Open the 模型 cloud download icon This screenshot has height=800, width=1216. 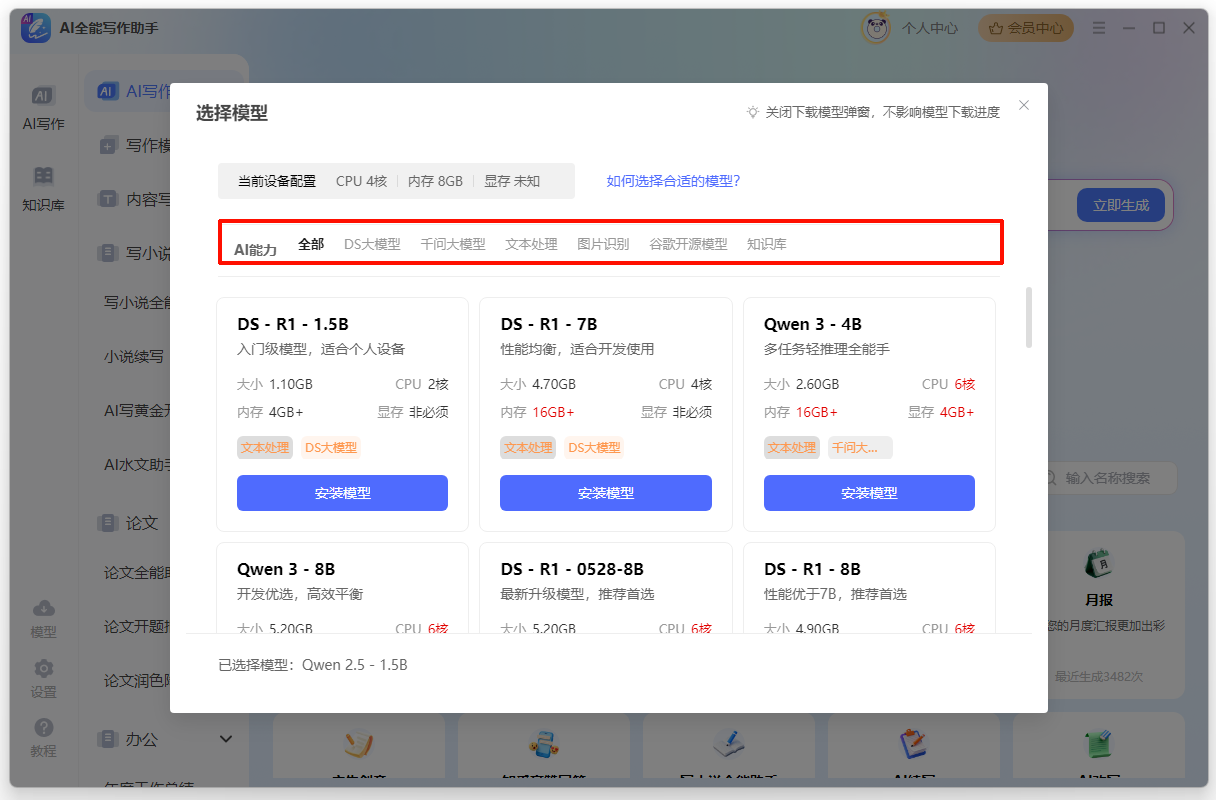[43, 609]
